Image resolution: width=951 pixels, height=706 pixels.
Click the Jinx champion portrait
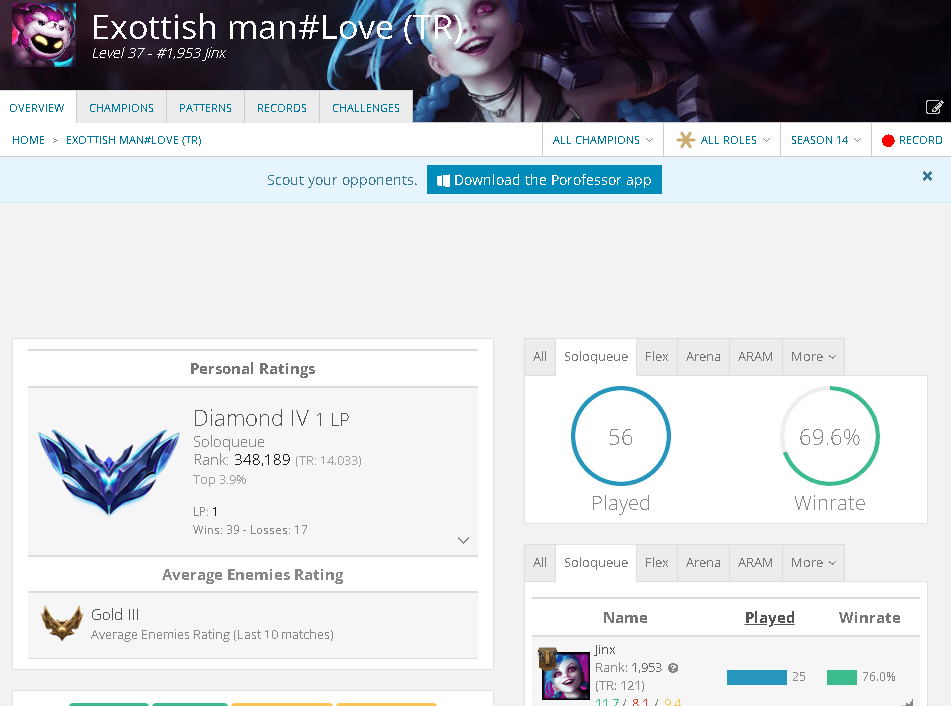(x=565, y=674)
